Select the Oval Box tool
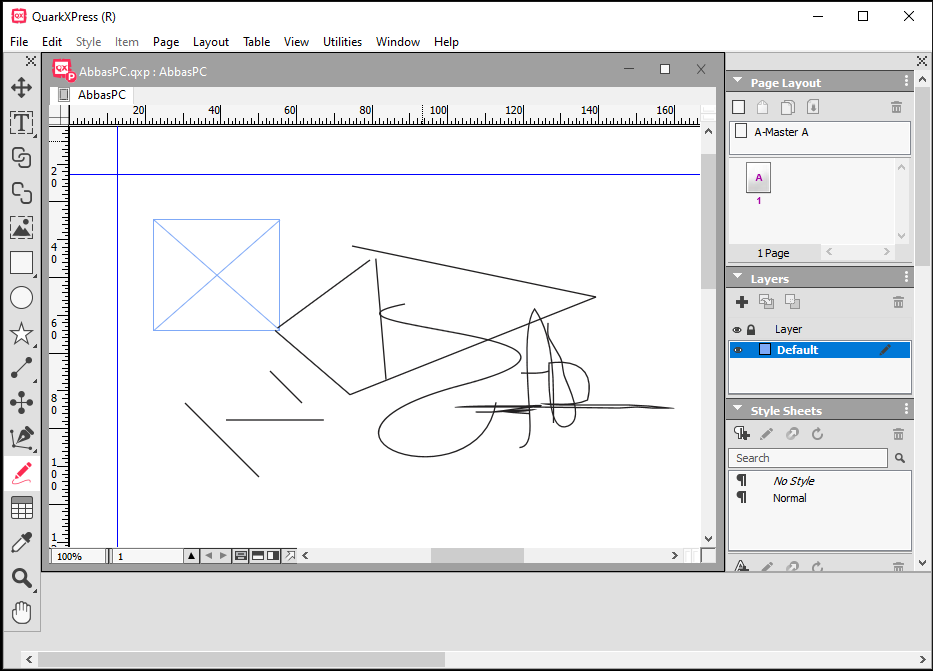Viewport: 933px width, 671px height. click(x=21, y=298)
